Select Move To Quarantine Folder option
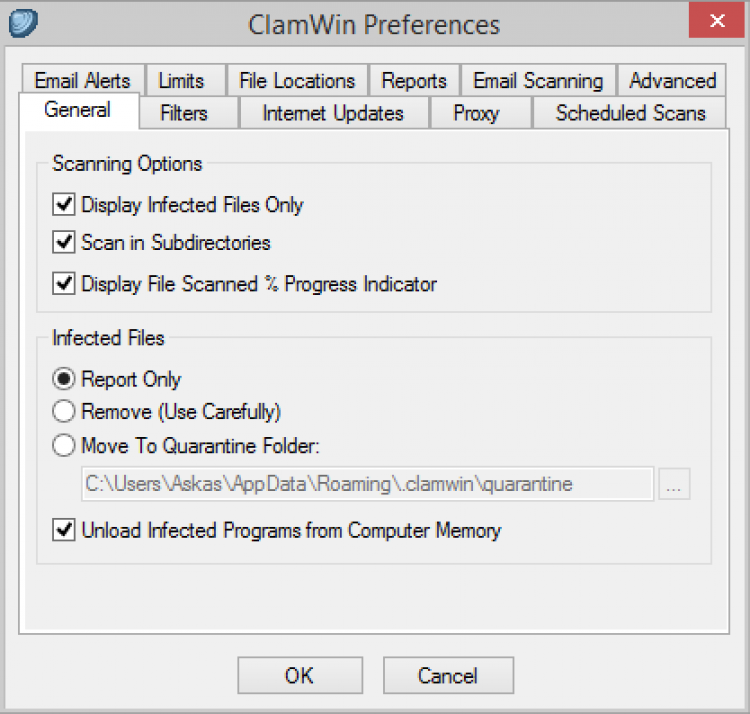Screen dimensions: 750x714 65,444
